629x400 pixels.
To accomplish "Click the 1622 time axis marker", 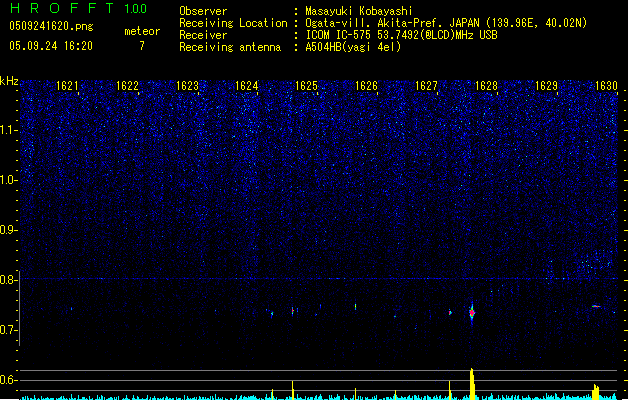I will tap(127, 86).
